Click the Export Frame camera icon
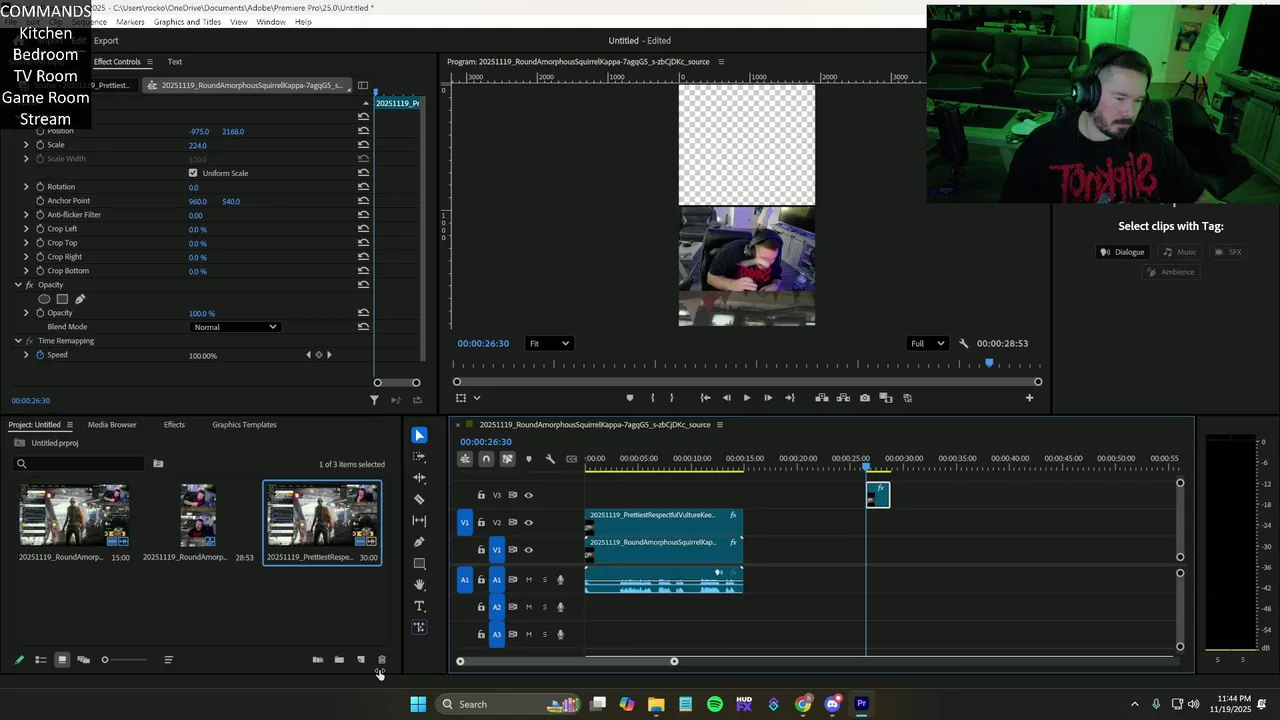Screen dimensions: 1280x720 click(865, 398)
